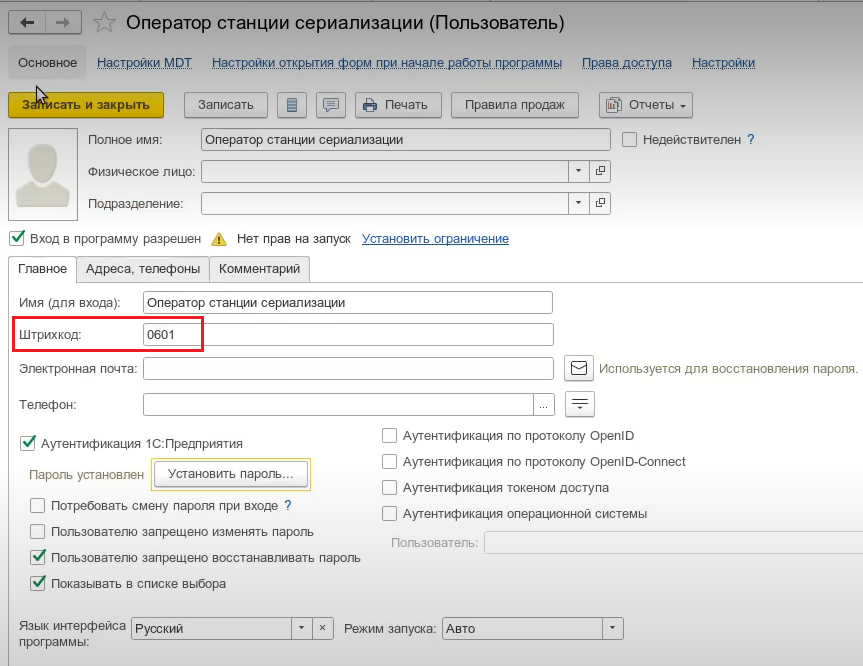The height and width of the screenshot is (666, 863).
Task: Click the envelope icon beside email field
Action: click(x=579, y=368)
